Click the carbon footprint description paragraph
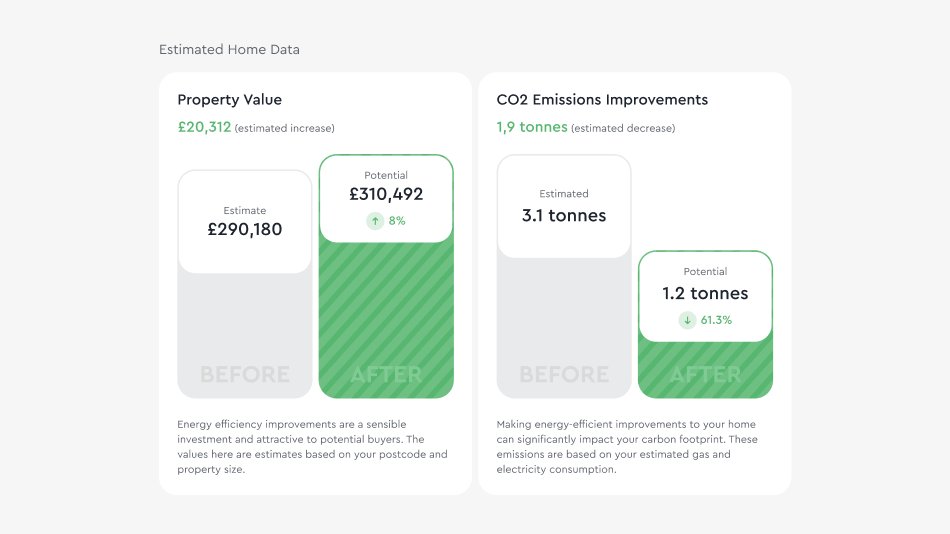The image size is (950, 534). pyautogui.click(x=627, y=447)
